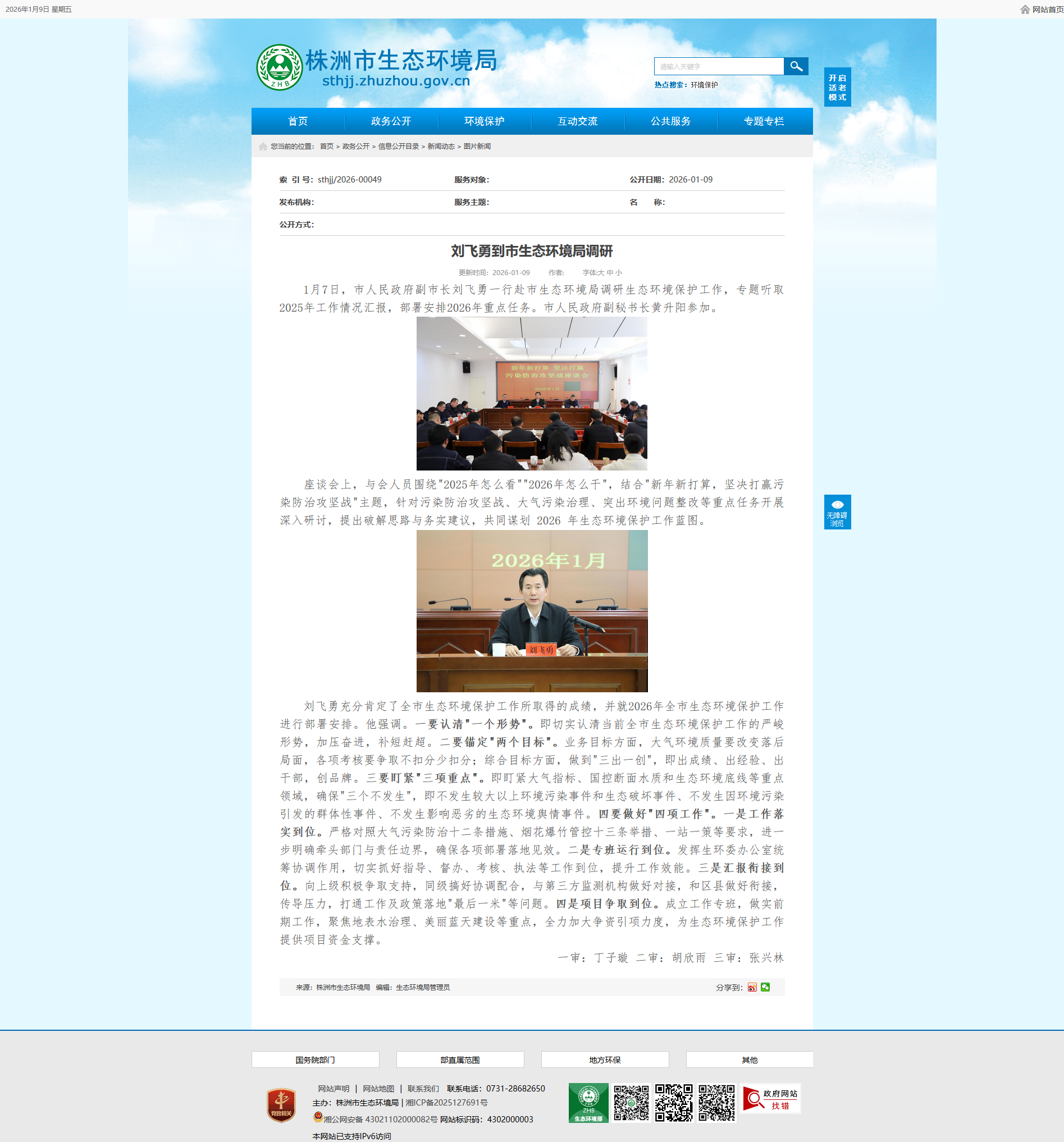This screenshot has height=1142, width=1064.
Task: Open the 政府网站找错 error report icon
Action: point(770,1099)
